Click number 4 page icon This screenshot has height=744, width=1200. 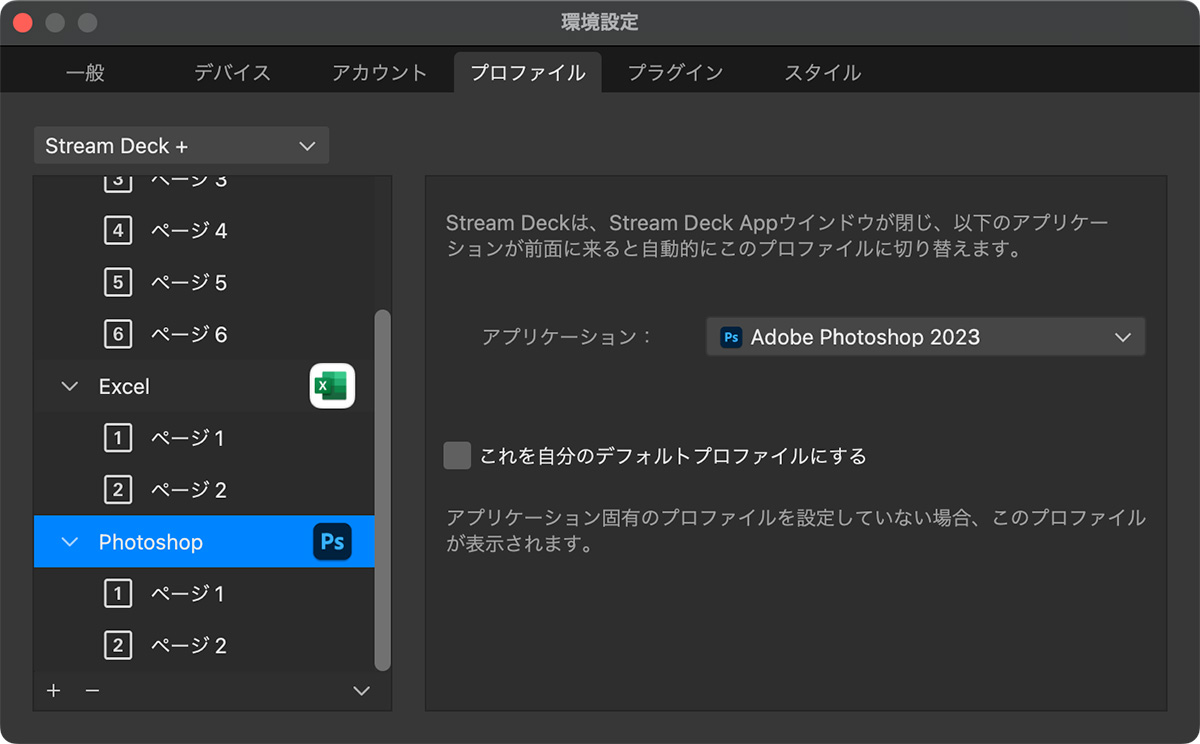[x=118, y=231]
